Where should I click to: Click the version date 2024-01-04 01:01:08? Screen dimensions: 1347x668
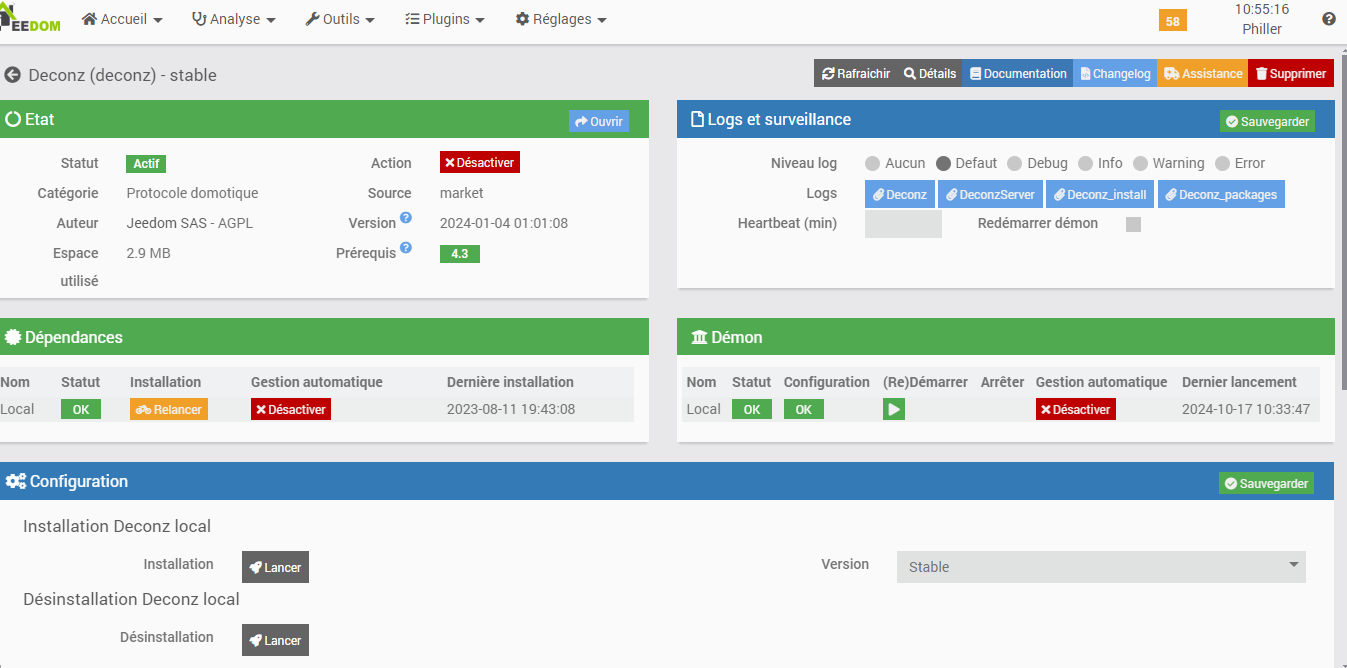point(504,223)
